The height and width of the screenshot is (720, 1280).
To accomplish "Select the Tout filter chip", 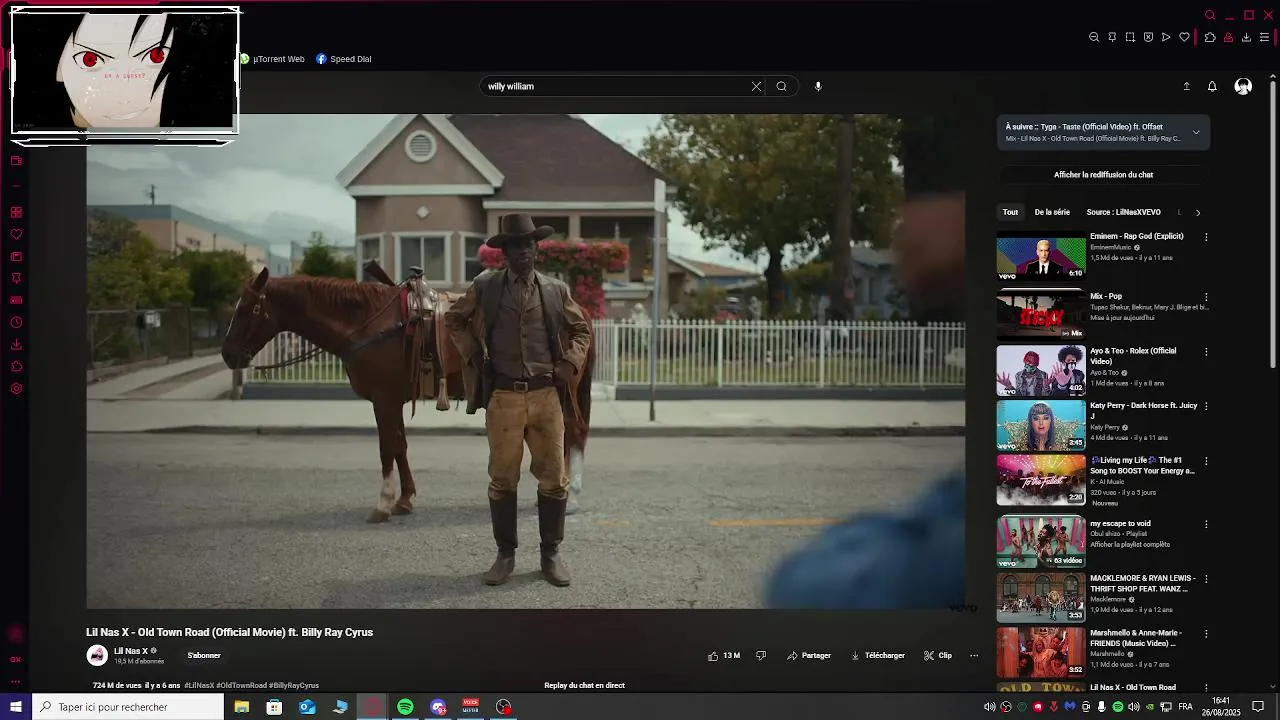I will 1010,212.
